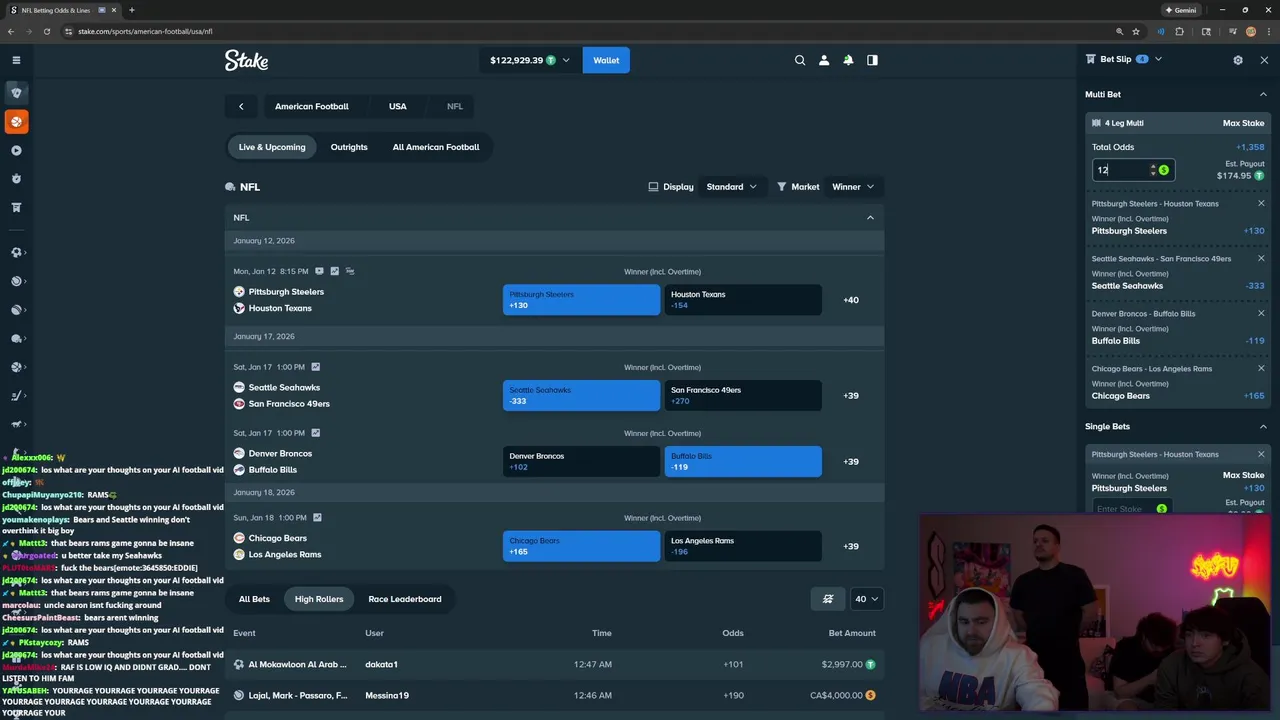
Task: Open user dakata1 in High Rollers
Action: pyautogui.click(x=382, y=664)
